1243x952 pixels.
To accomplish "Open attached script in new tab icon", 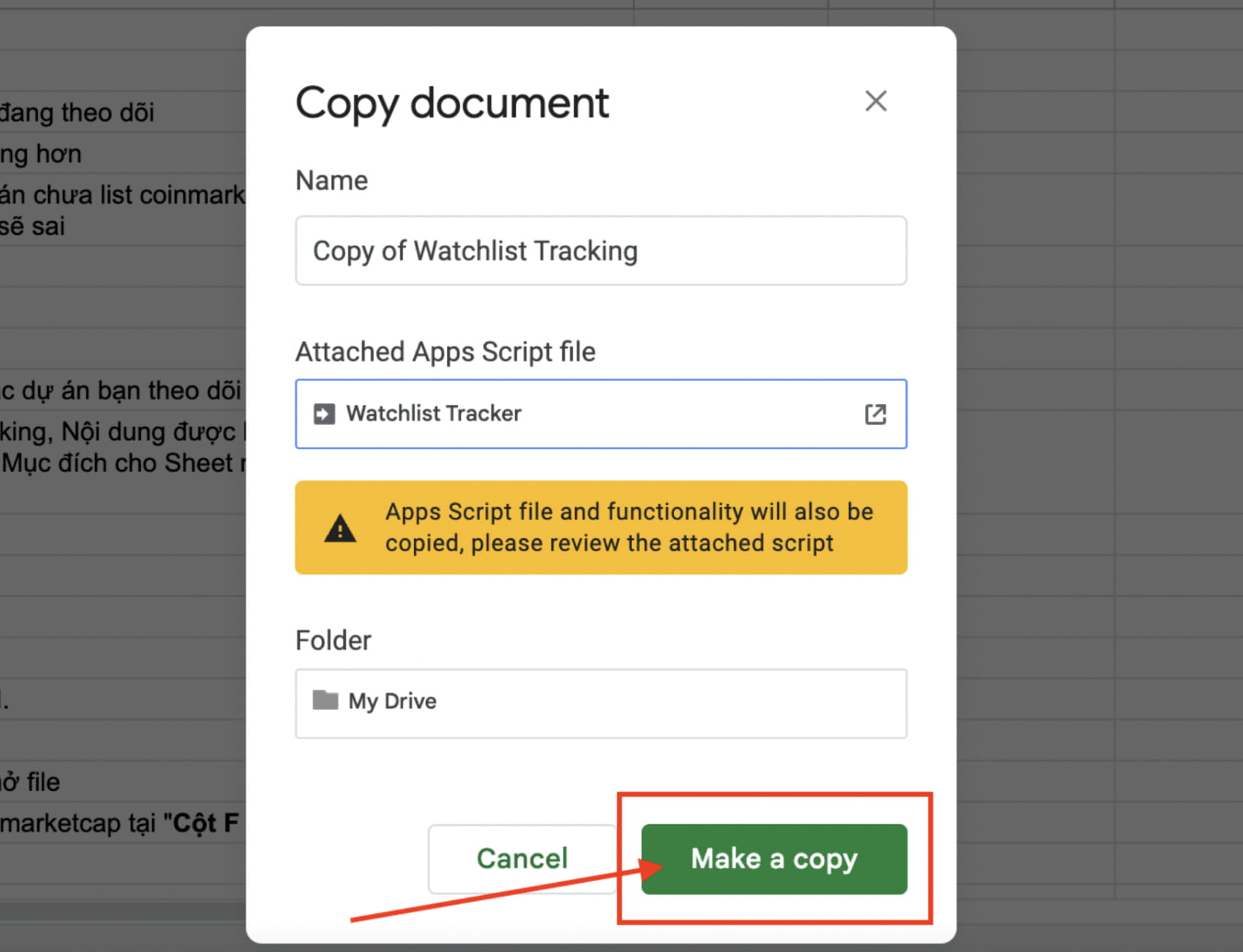I will click(x=875, y=414).
